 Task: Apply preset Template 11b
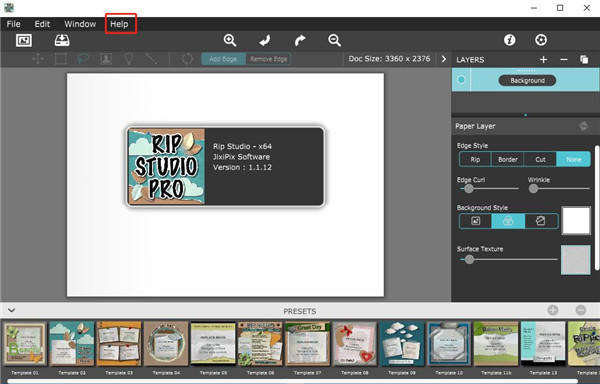click(496, 343)
